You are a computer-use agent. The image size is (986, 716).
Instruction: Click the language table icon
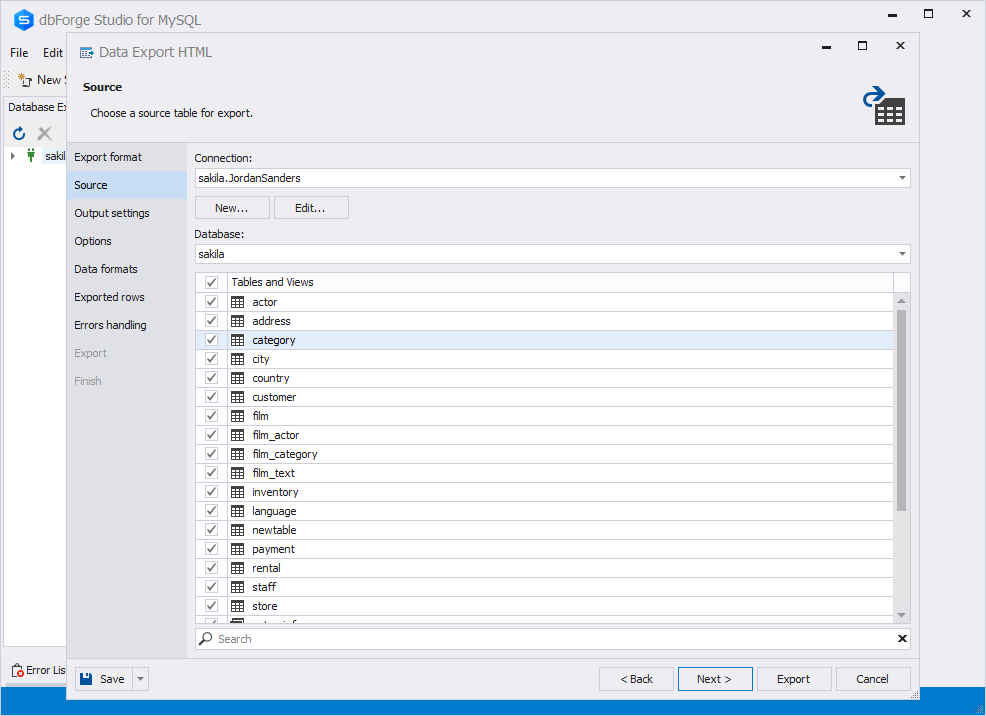[x=238, y=511]
